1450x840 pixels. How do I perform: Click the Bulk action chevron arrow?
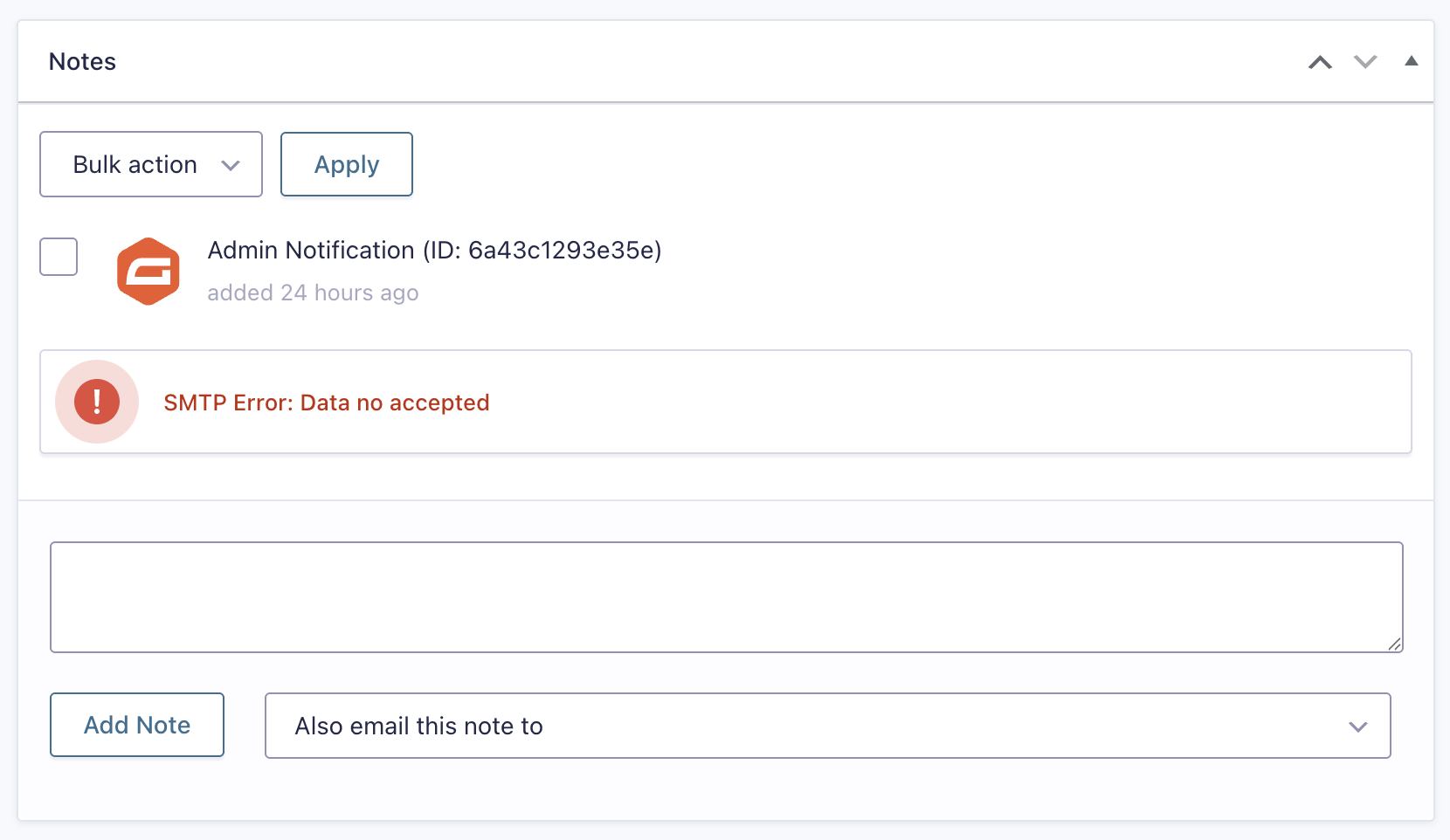click(x=231, y=166)
